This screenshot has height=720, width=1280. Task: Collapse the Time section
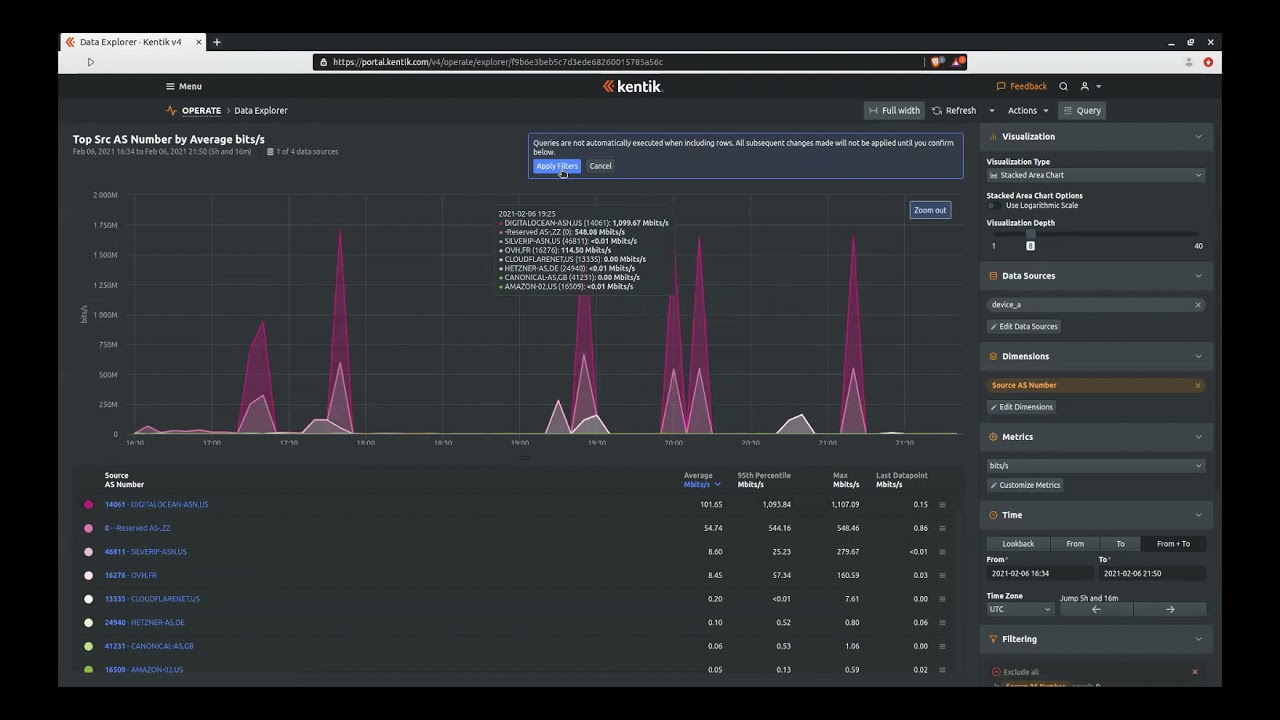(x=1198, y=515)
